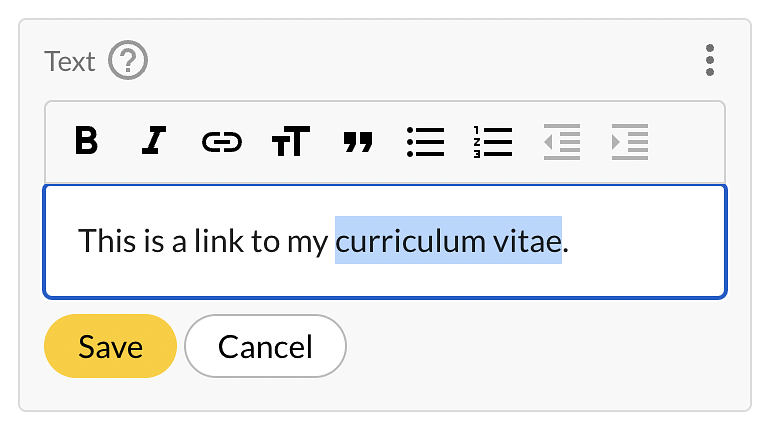772x430 pixels.
Task: Click the increase indent icon
Action: tap(630, 142)
